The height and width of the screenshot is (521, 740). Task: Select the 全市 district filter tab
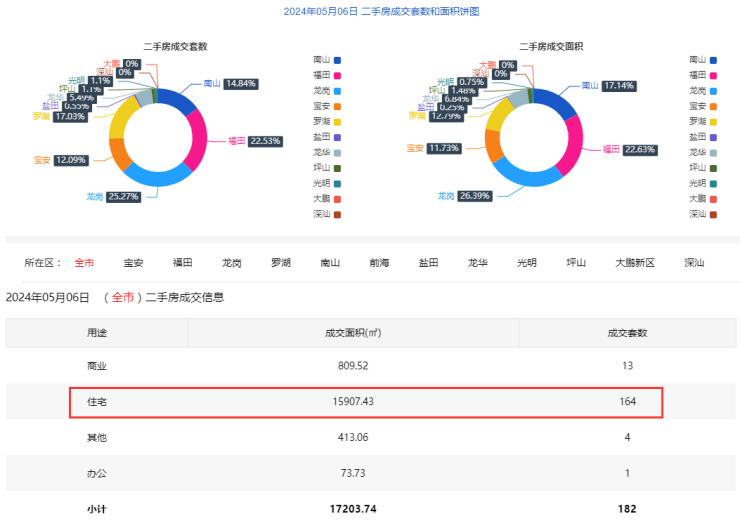click(84, 263)
